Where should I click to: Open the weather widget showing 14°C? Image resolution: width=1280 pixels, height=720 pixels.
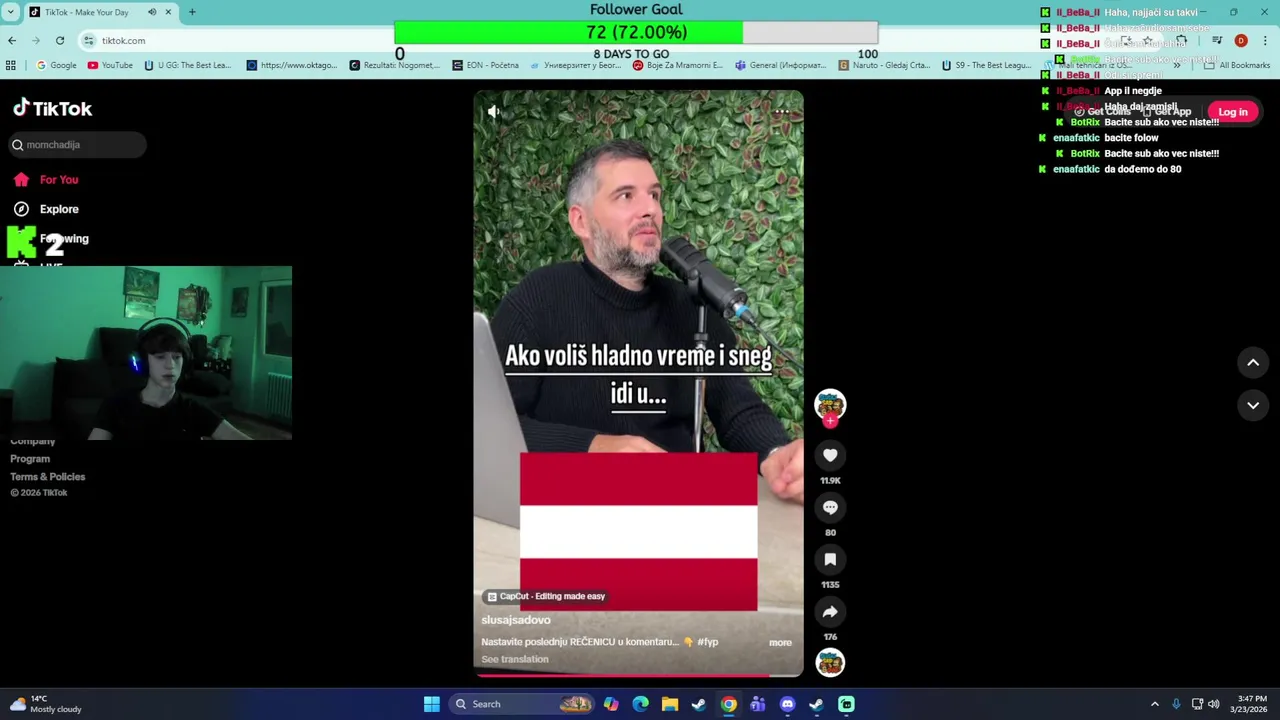[45, 704]
